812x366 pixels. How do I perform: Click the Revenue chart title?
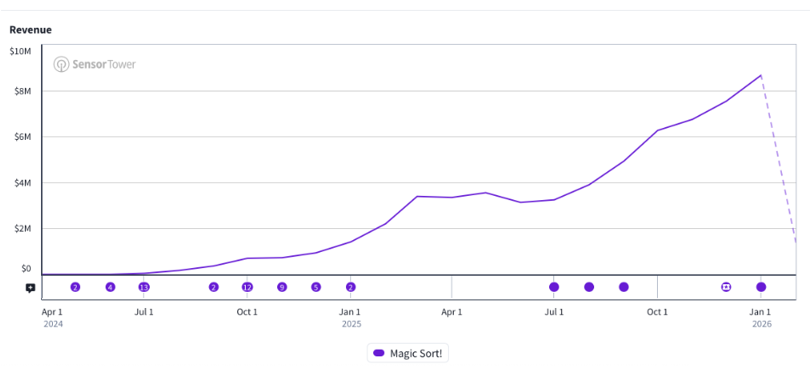coord(31,30)
